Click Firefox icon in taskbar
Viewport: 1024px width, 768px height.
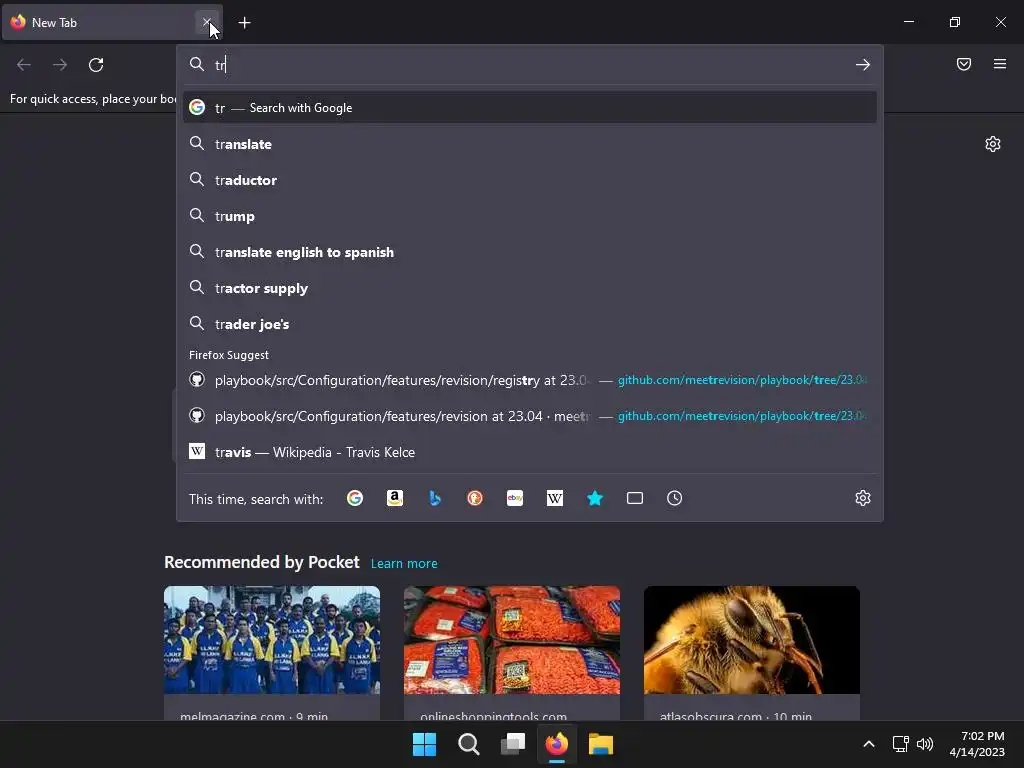(x=556, y=744)
